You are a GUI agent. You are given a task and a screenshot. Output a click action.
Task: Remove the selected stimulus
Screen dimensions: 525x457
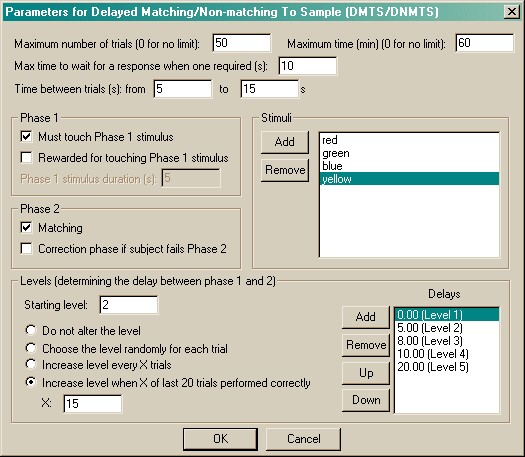pyautogui.click(x=285, y=170)
